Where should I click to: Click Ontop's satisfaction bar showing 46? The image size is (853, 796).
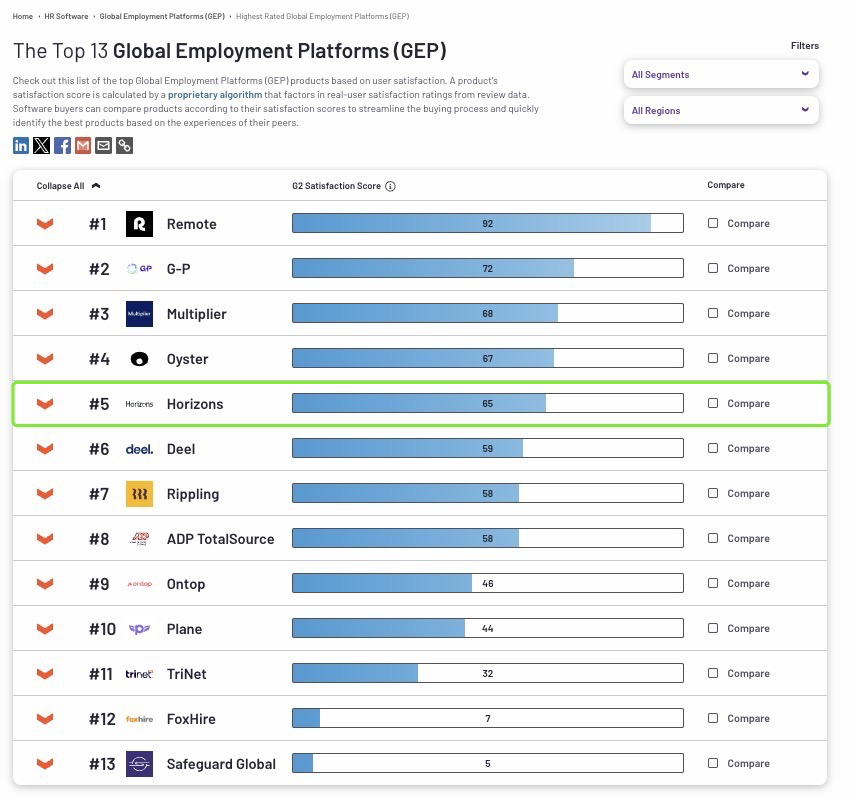487,583
